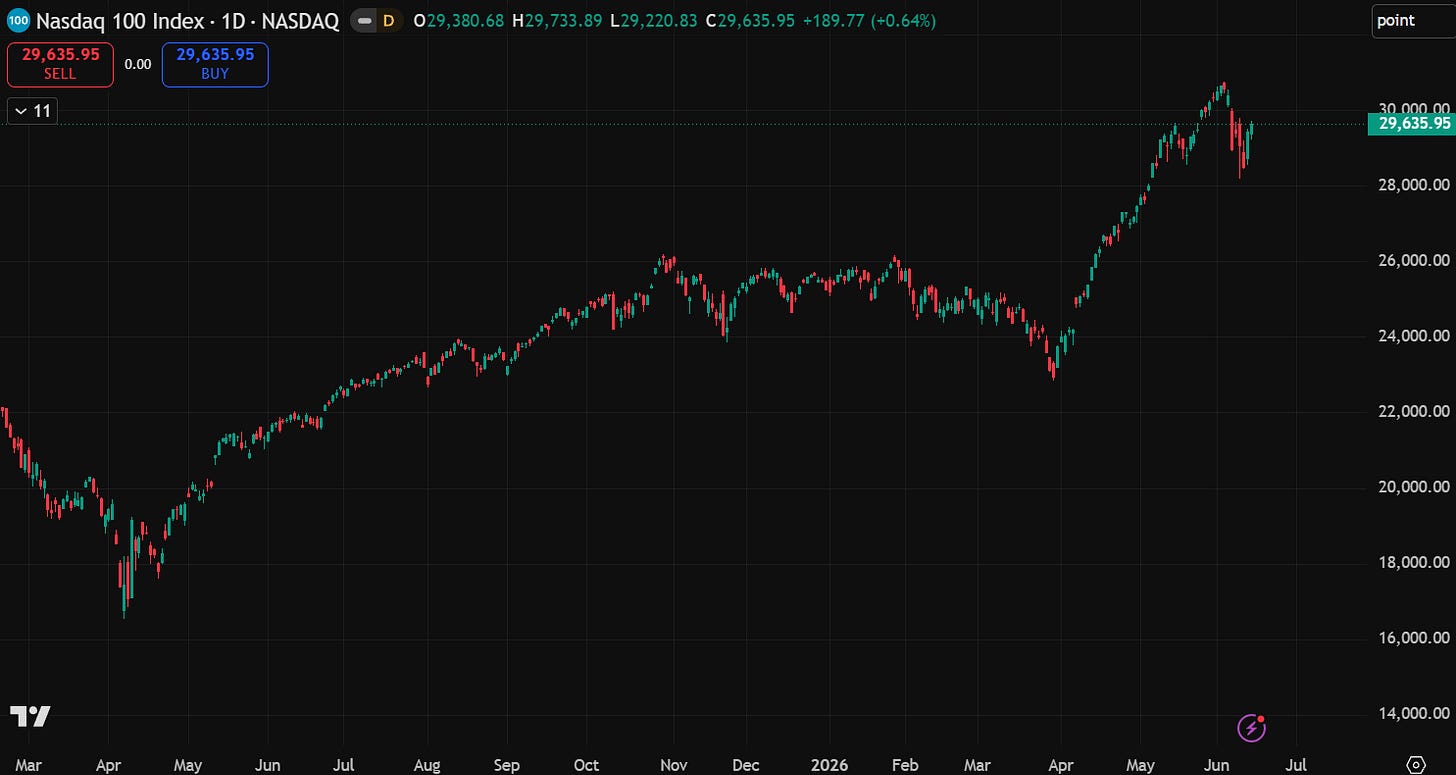Screen dimensions: 1456x775
Task: Click the close value in the OHLC row
Action: point(751,20)
